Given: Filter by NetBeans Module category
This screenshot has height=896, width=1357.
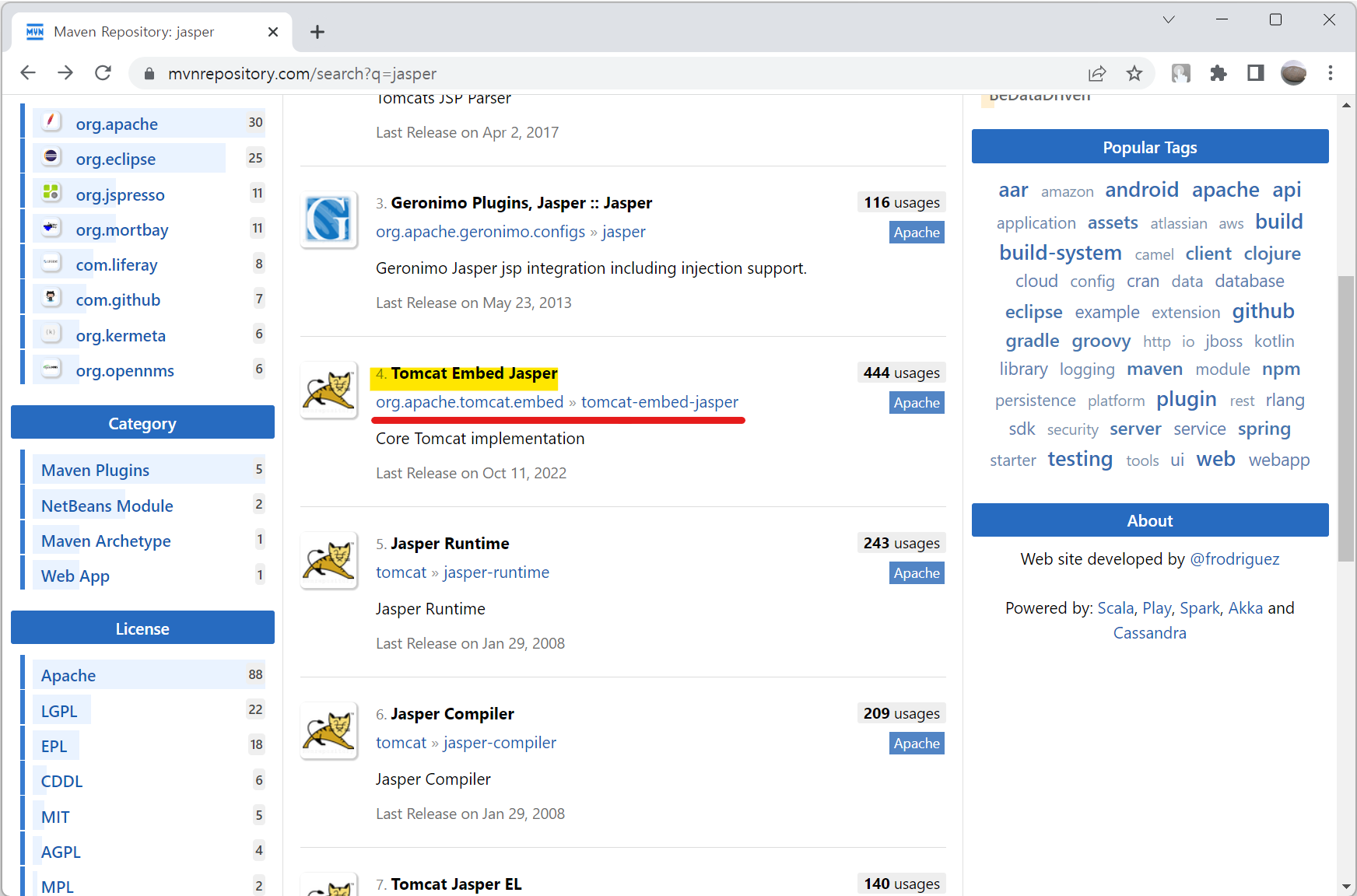Looking at the screenshot, I should [x=107, y=506].
